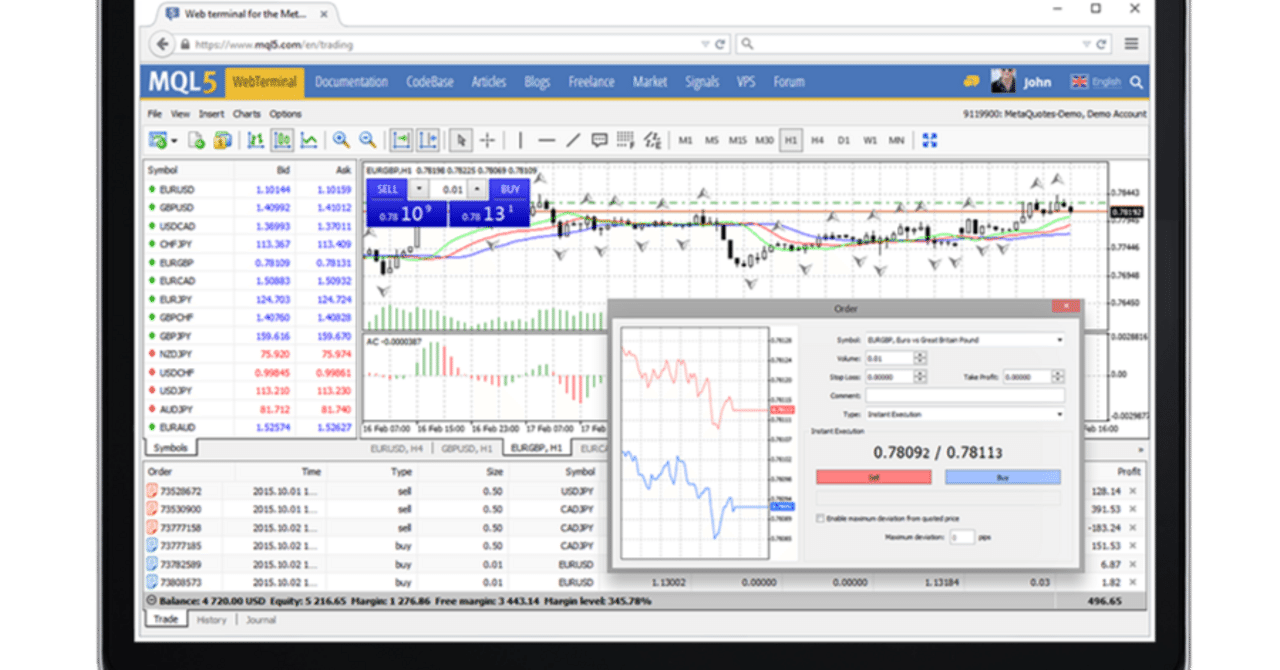1280x670 pixels.
Task: Zoom out of the chart
Action: pyautogui.click(x=366, y=140)
